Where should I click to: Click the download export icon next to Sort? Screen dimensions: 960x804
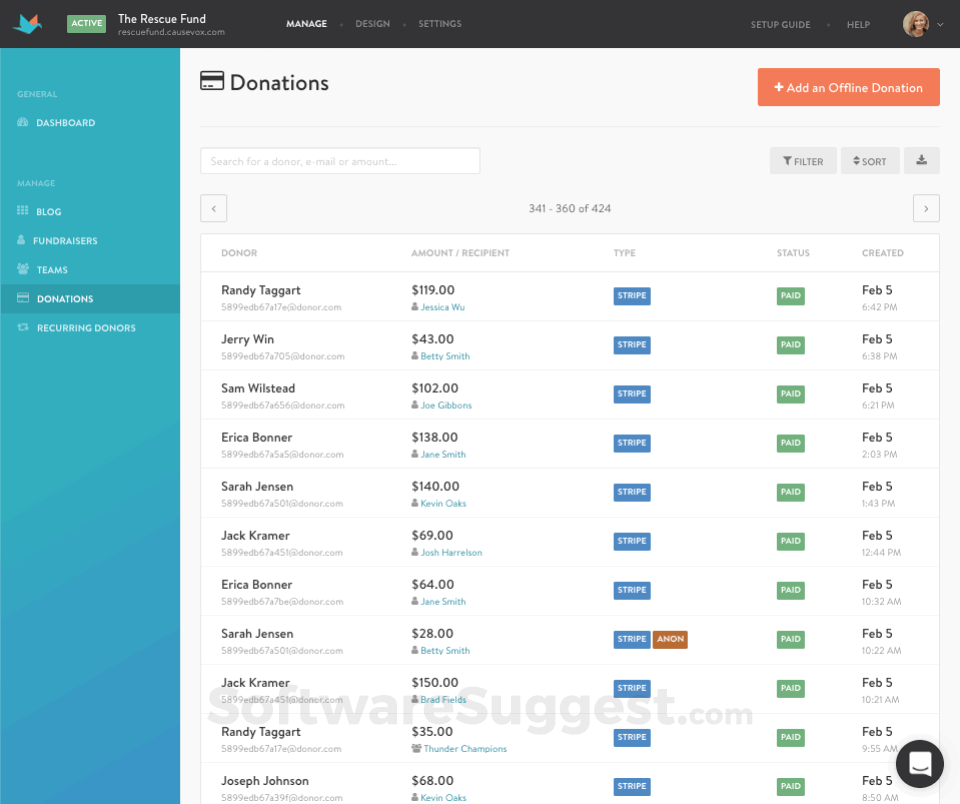tap(921, 160)
